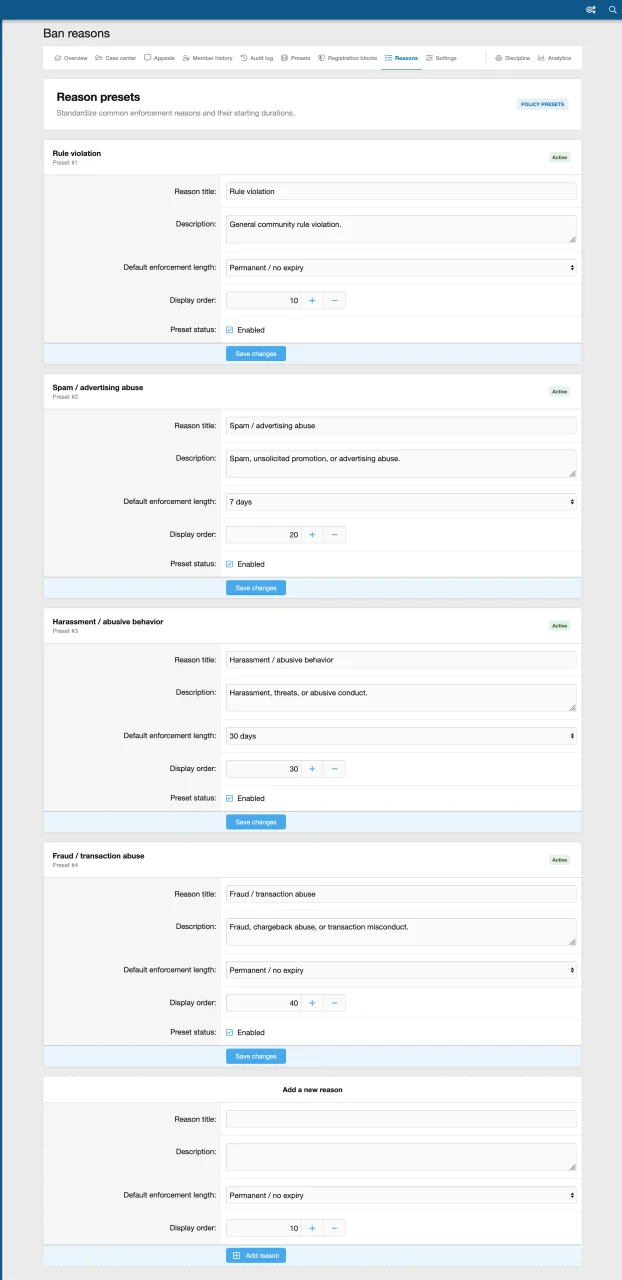Open enforcement length dropdown showing 7 days
622x1280 pixels.
pos(401,501)
